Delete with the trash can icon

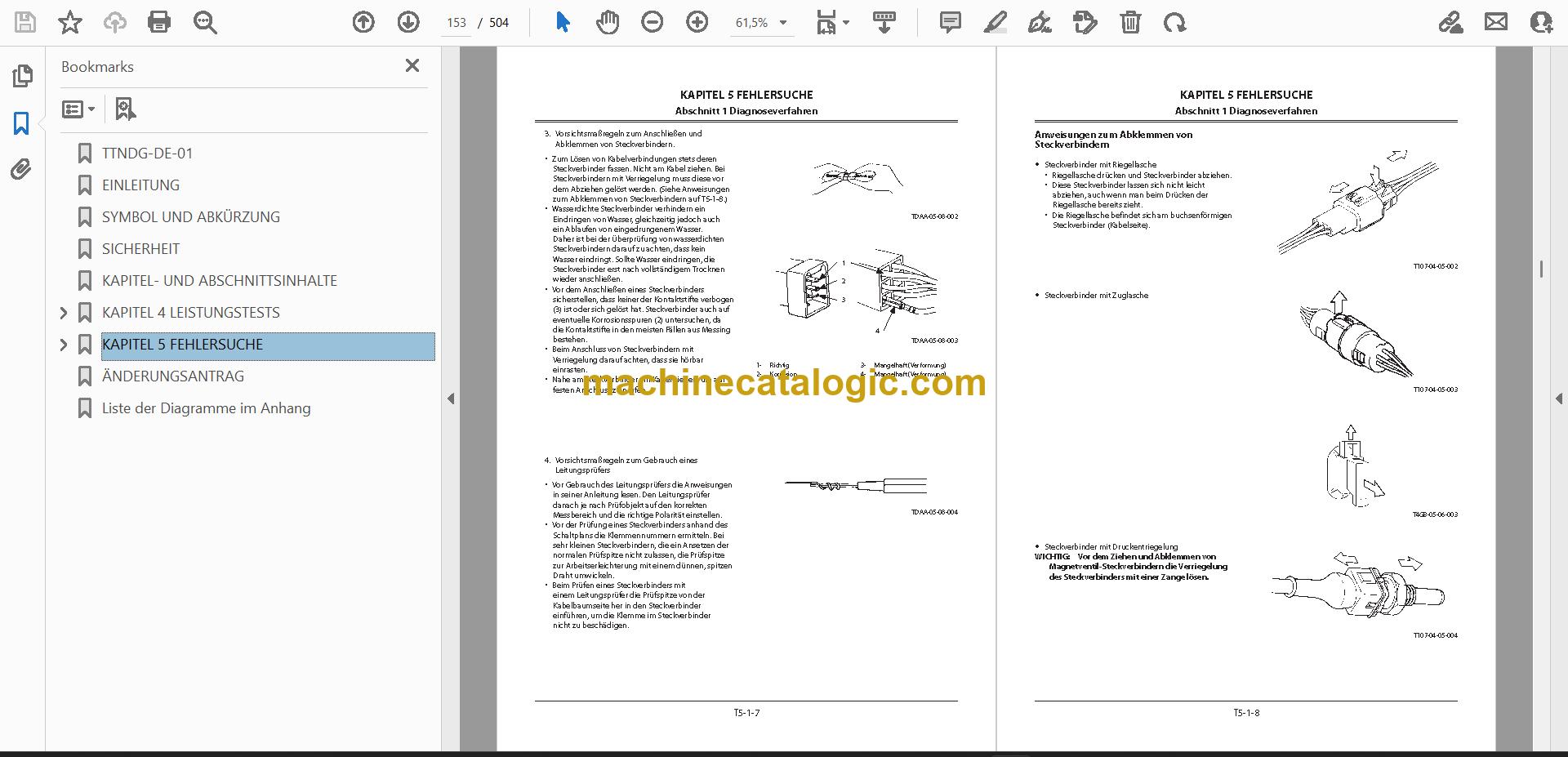[1130, 22]
